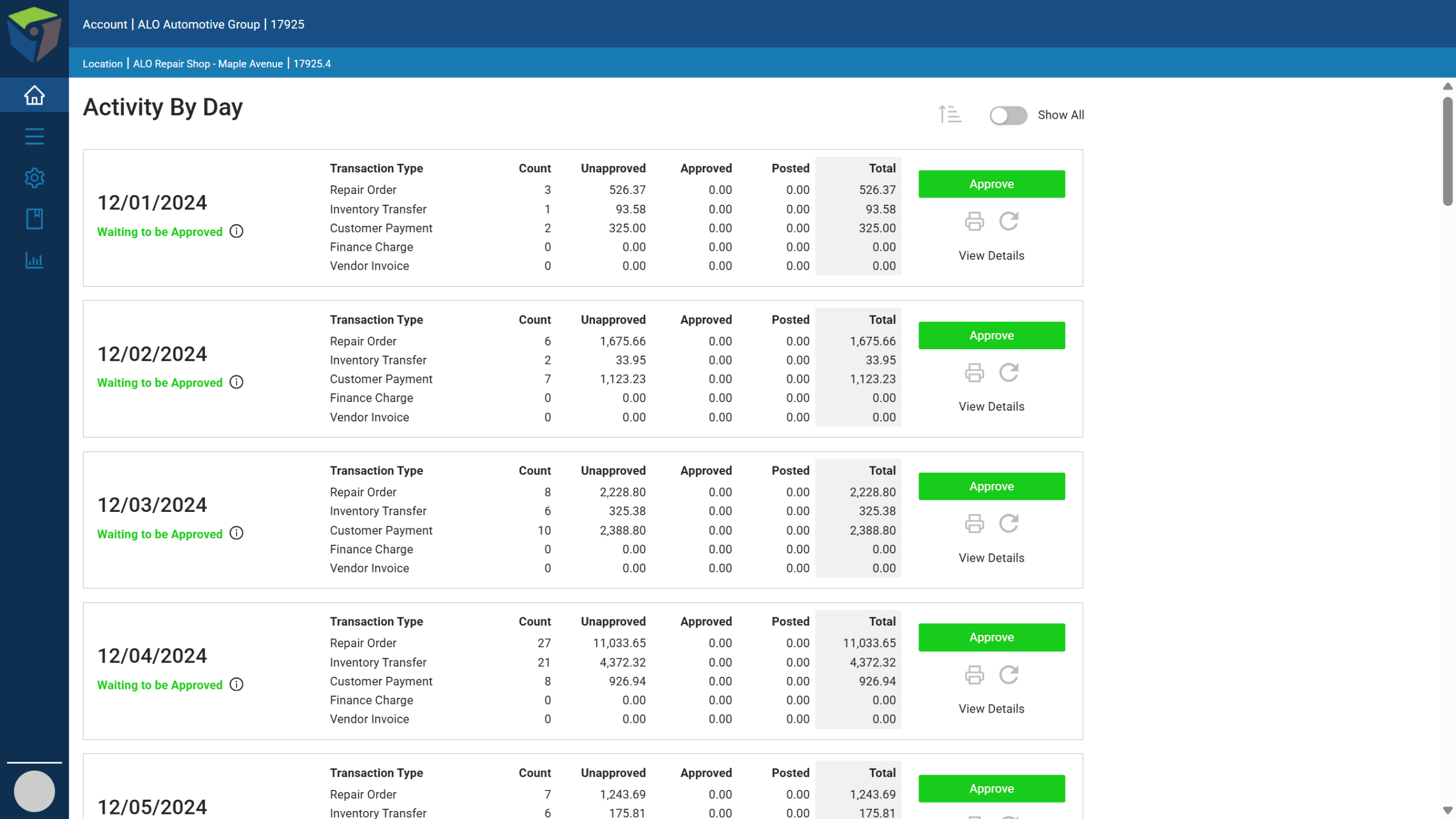This screenshot has width=1456, height=819.
Task: Open the bar chart reports icon
Action: pyautogui.click(x=34, y=260)
